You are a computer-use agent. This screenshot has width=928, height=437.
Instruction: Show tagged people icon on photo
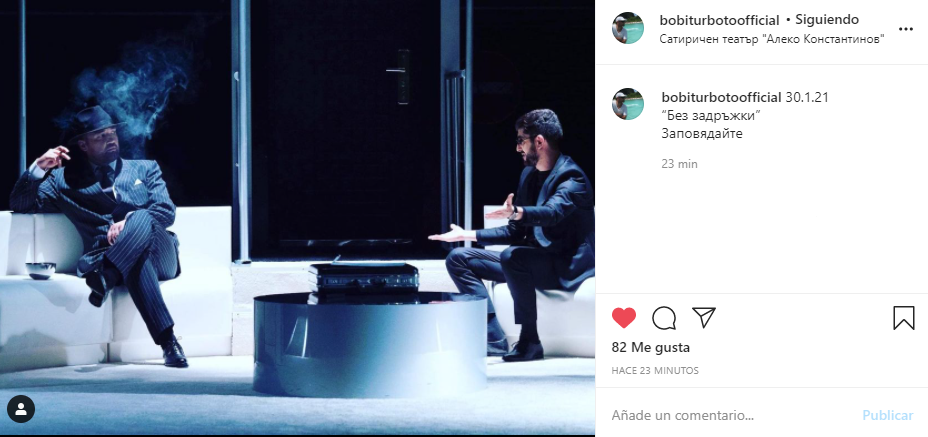click(x=21, y=409)
